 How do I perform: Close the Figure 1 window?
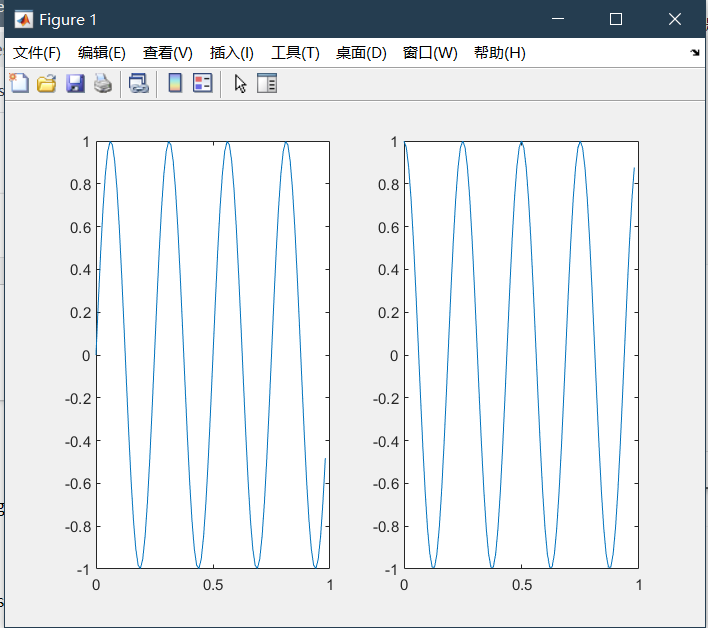pyautogui.click(x=675, y=19)
